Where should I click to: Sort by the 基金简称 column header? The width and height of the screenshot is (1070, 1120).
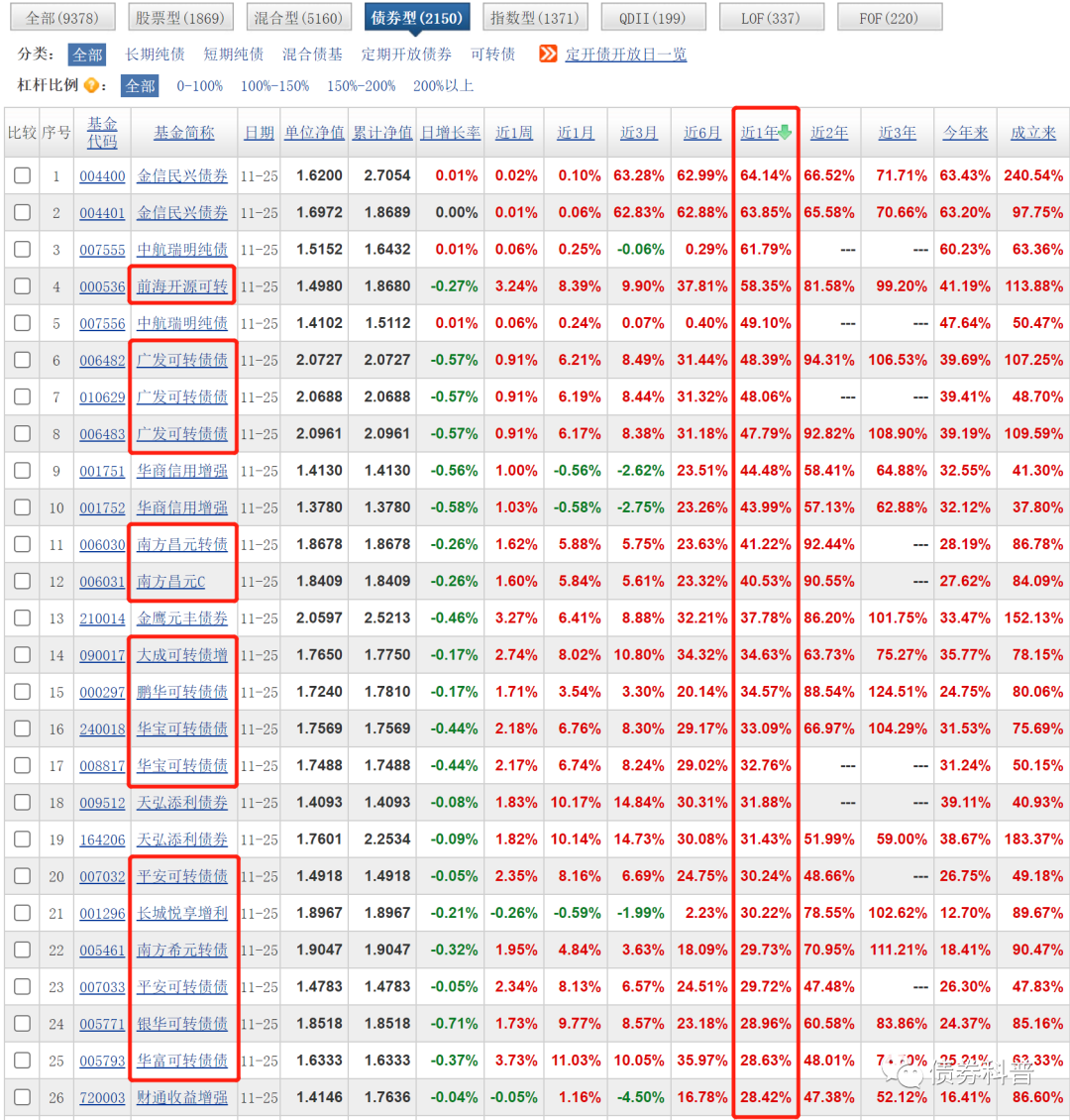point(184,132)
